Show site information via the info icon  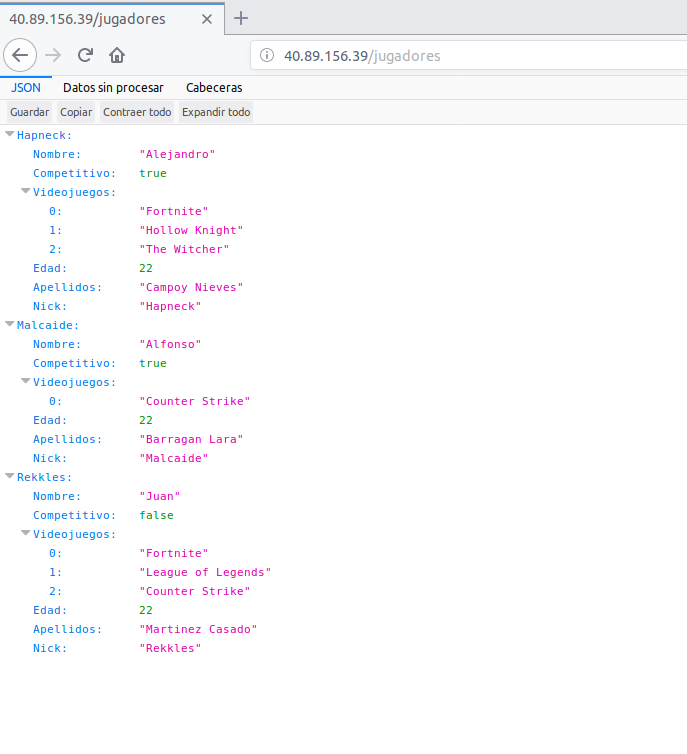click(267, 55)
